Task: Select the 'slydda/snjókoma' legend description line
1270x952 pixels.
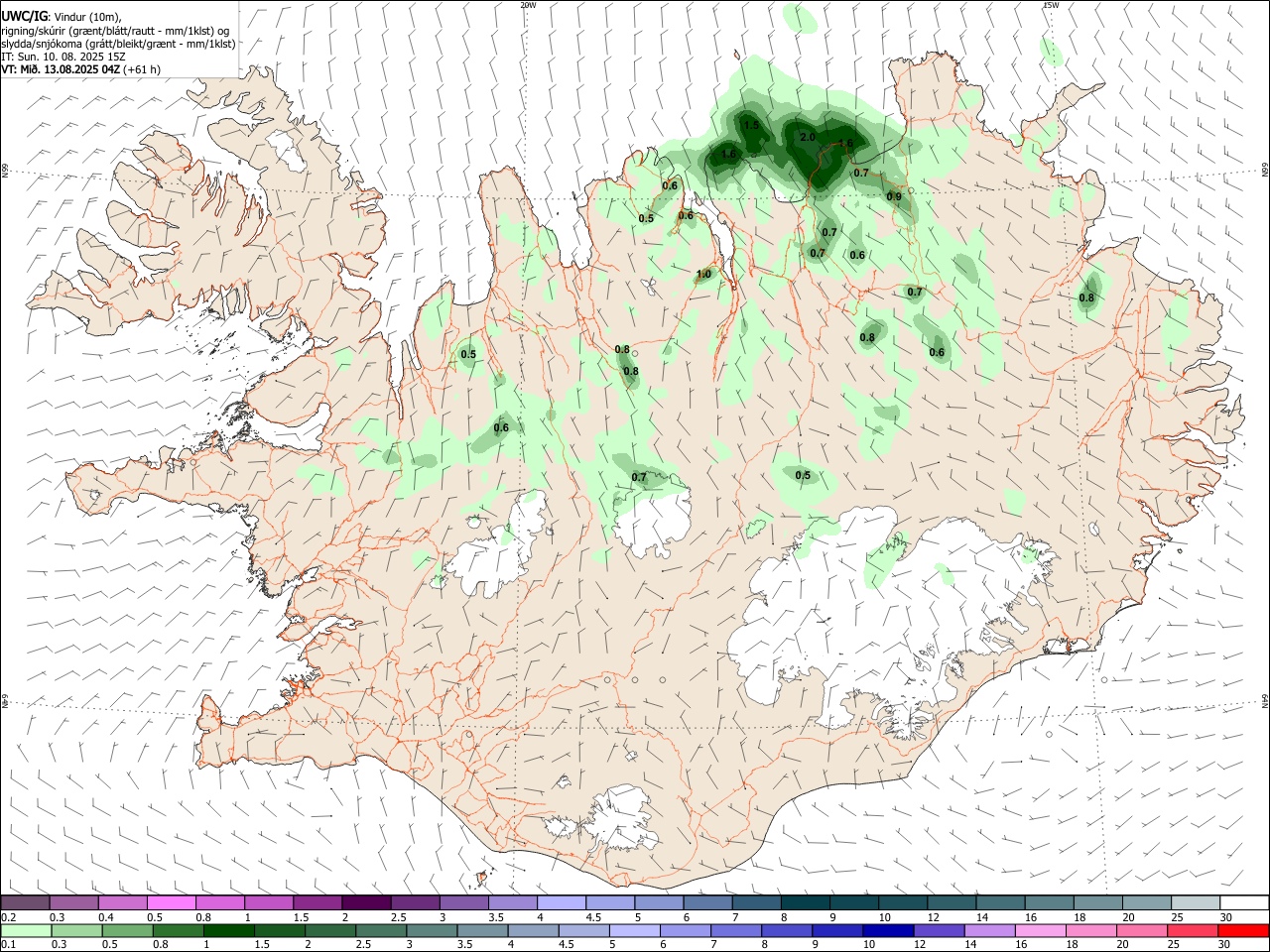Action: (x=118, y=44)
